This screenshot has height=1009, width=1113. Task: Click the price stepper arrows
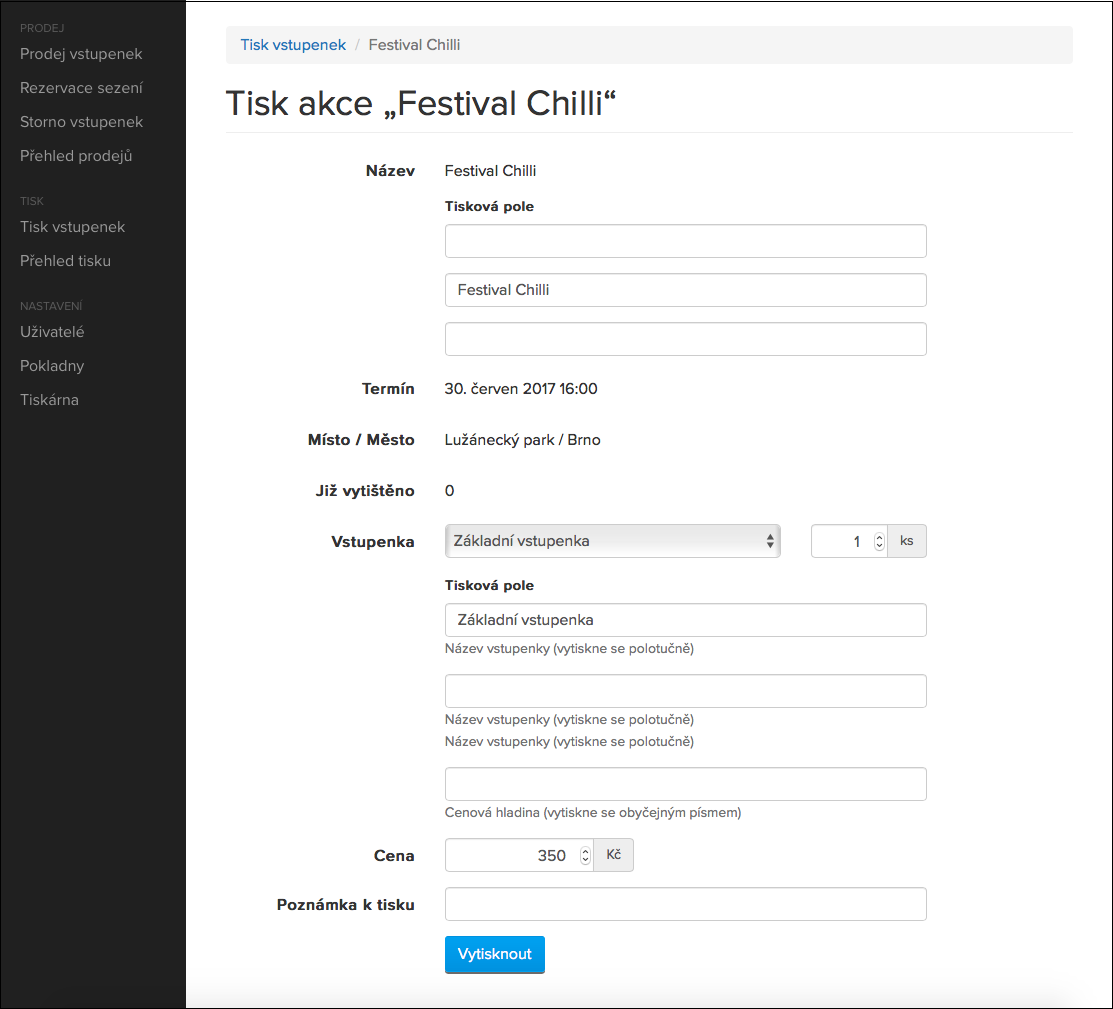click(585, 855)
